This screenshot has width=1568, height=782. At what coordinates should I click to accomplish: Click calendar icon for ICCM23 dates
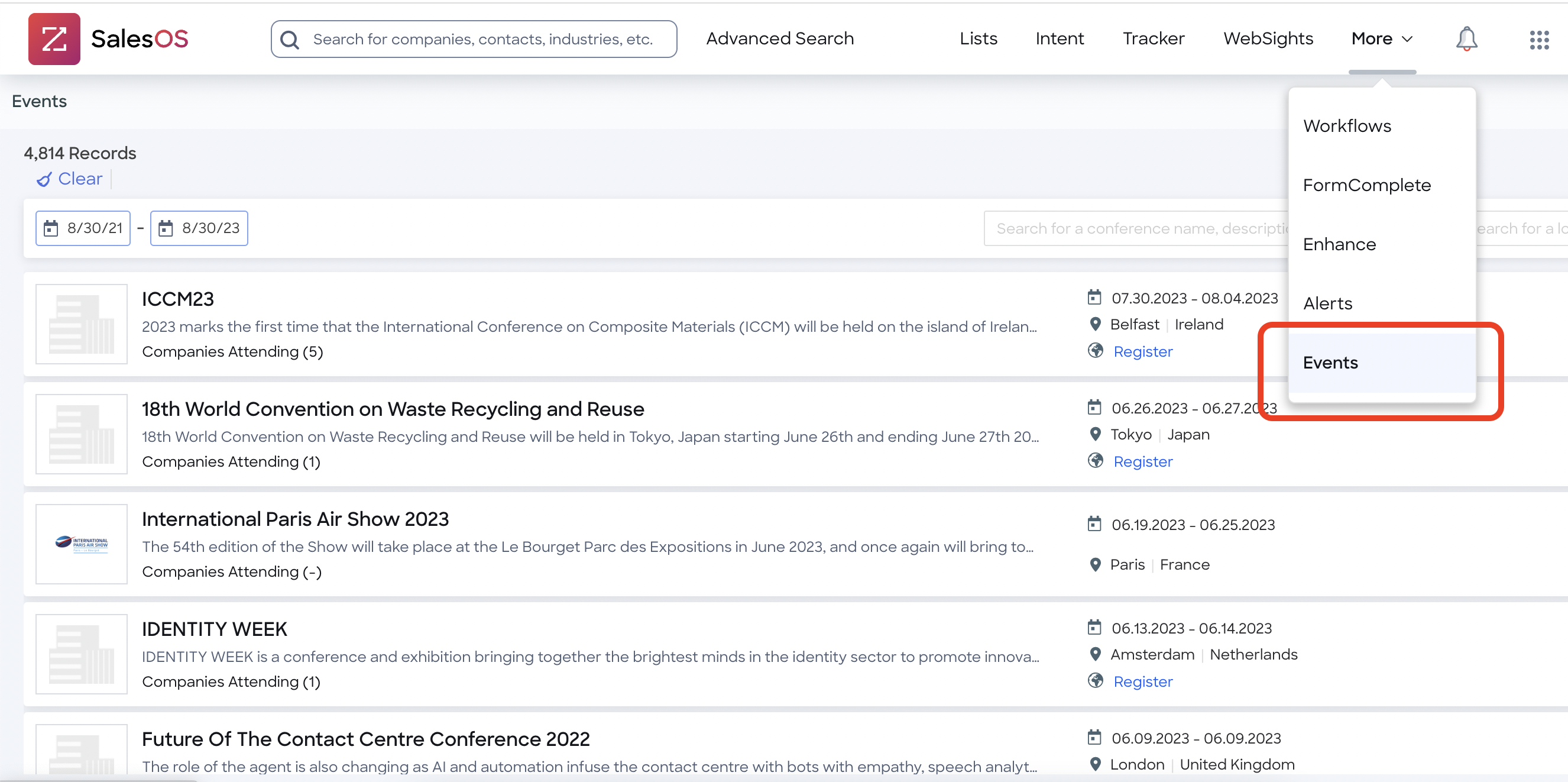click(x=1094, y=297)
